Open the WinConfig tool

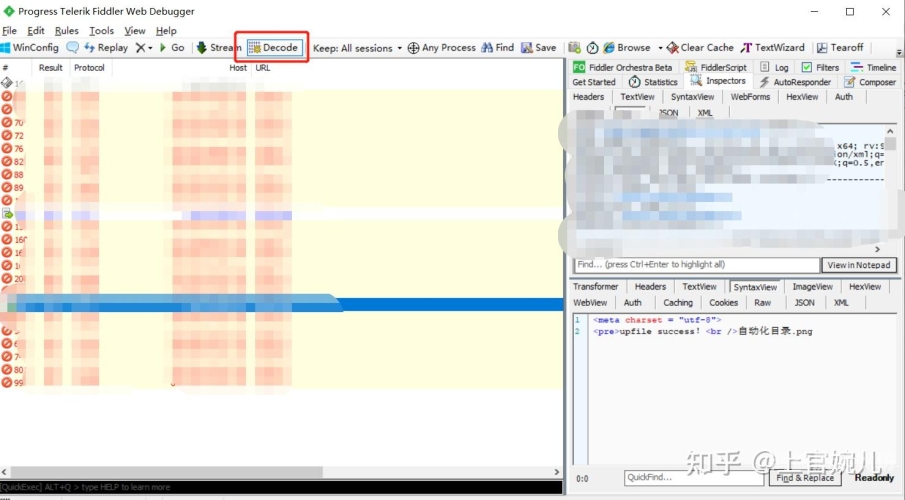pyautogui.click(x=30, y=47)
